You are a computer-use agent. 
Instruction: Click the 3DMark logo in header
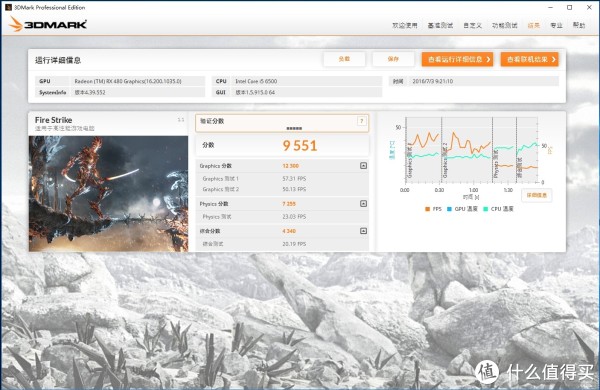click(48, 24)
